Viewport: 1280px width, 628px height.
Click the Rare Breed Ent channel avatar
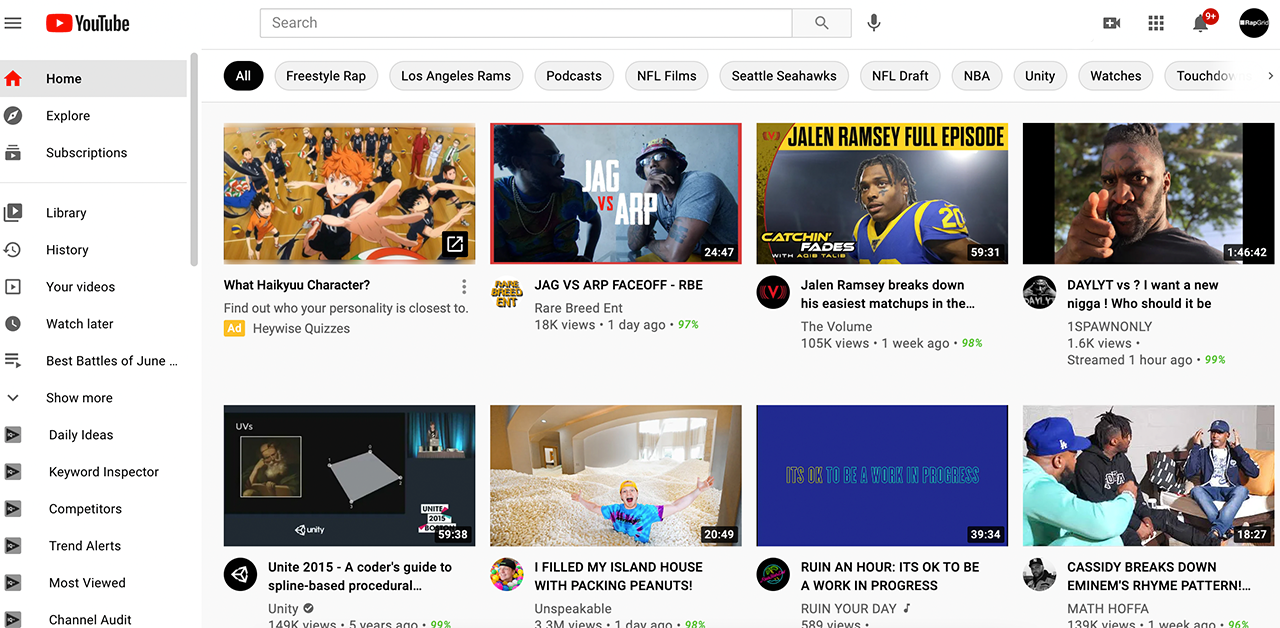coord(507,293)
